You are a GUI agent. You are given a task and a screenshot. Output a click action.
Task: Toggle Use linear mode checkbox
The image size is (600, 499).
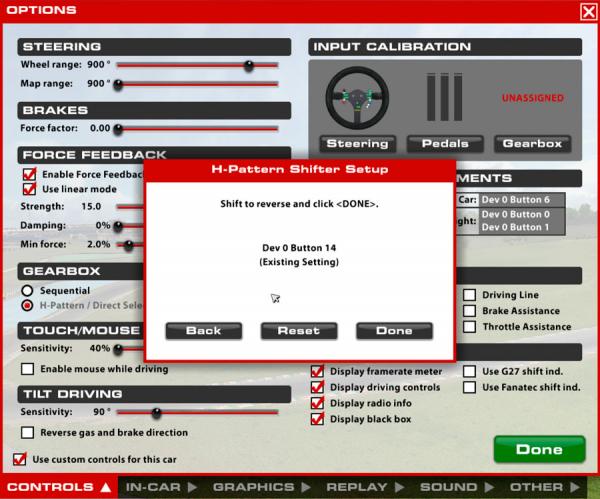tap(29, 188)
